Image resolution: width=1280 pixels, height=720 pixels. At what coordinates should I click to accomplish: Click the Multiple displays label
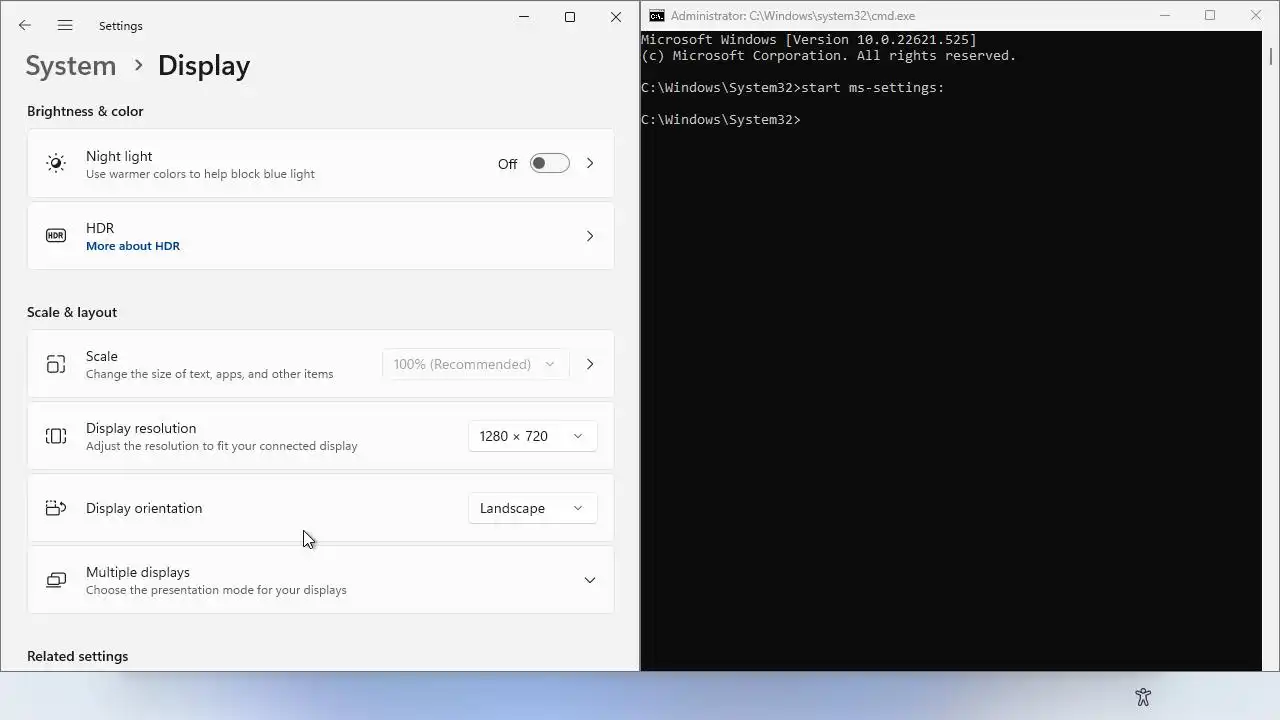(138, 572)
